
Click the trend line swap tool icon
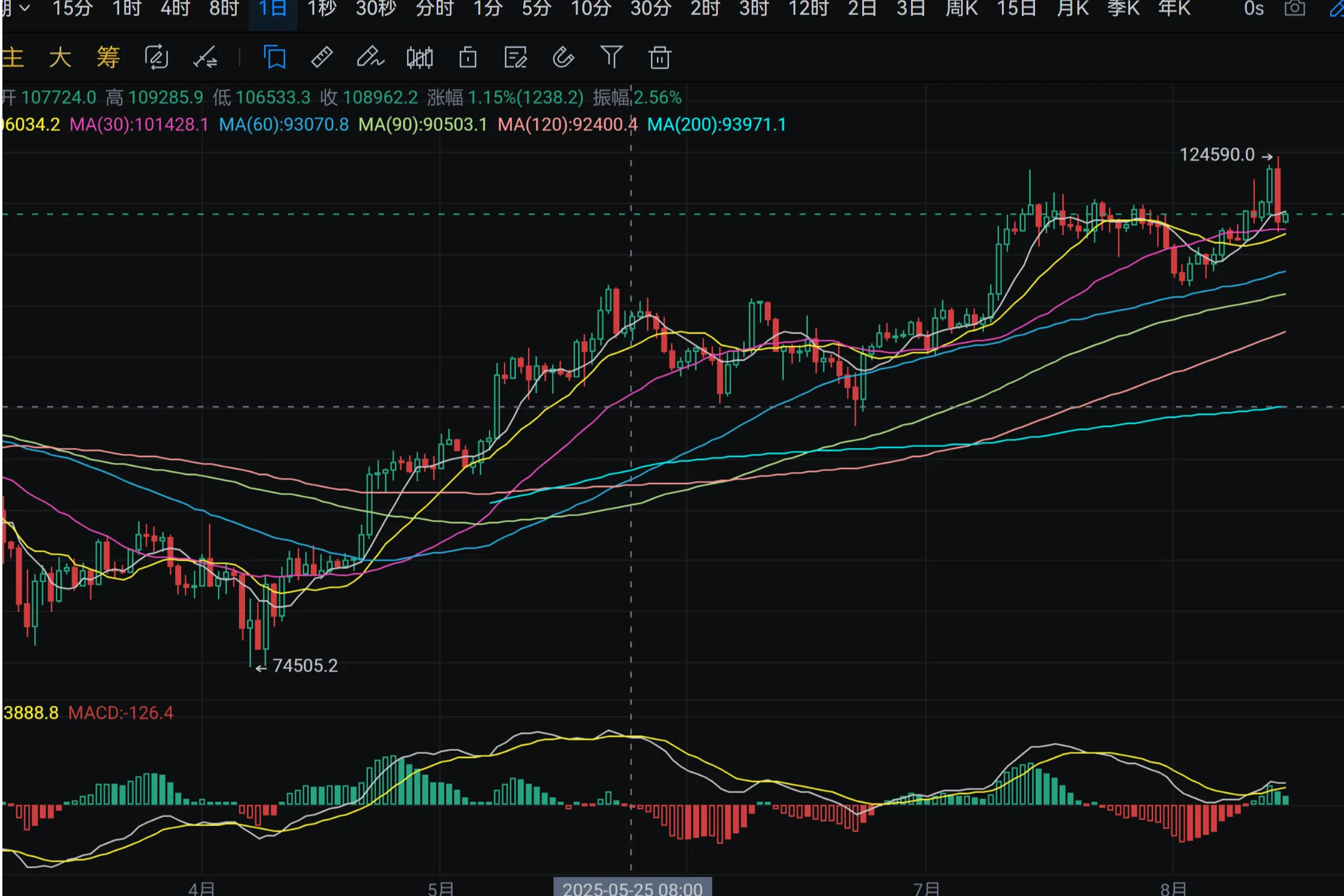coord(205,58)
